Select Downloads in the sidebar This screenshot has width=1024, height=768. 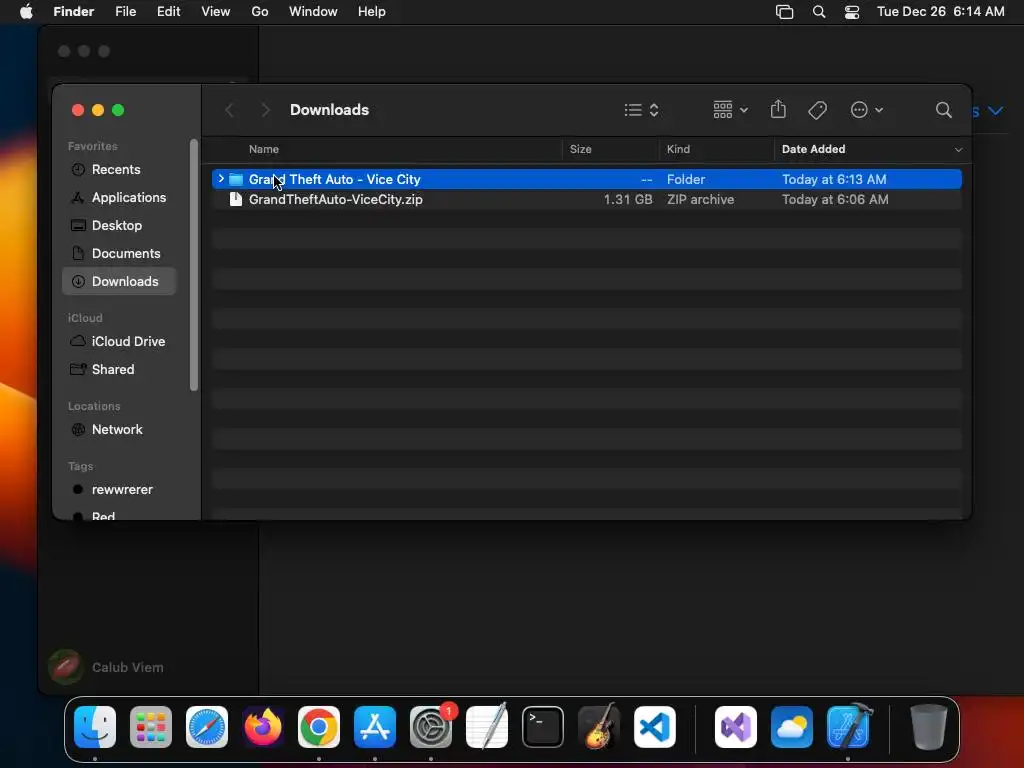tap(119, 281)
